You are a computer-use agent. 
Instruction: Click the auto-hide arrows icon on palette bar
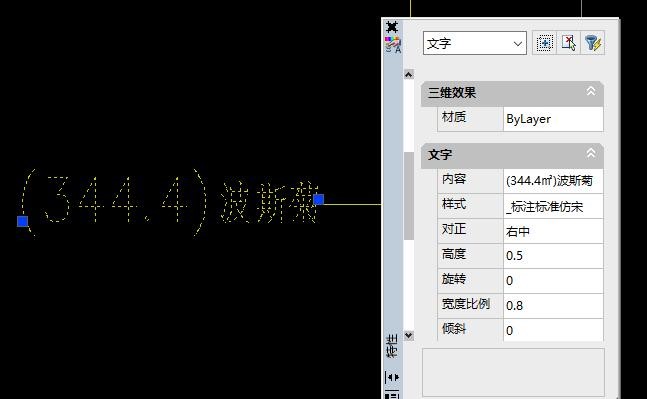pos(392,377)
